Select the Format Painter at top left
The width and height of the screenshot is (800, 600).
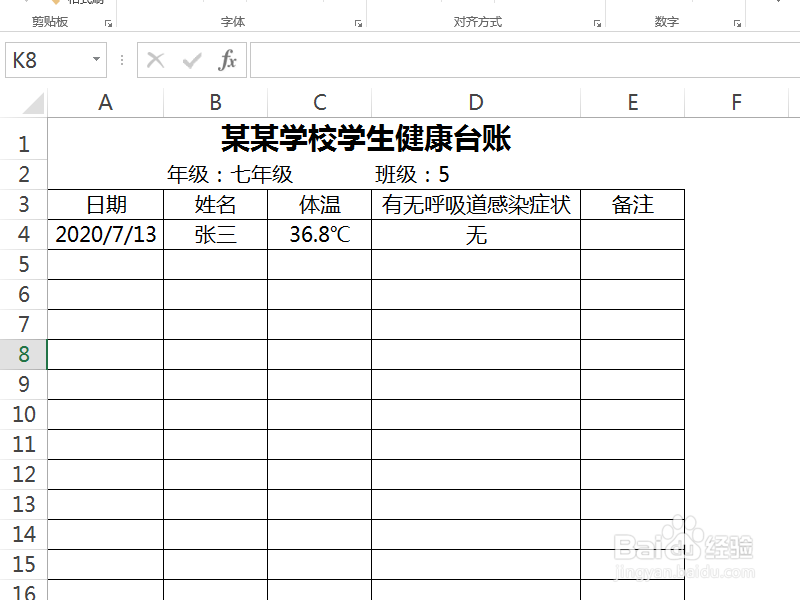click(77, 2)
